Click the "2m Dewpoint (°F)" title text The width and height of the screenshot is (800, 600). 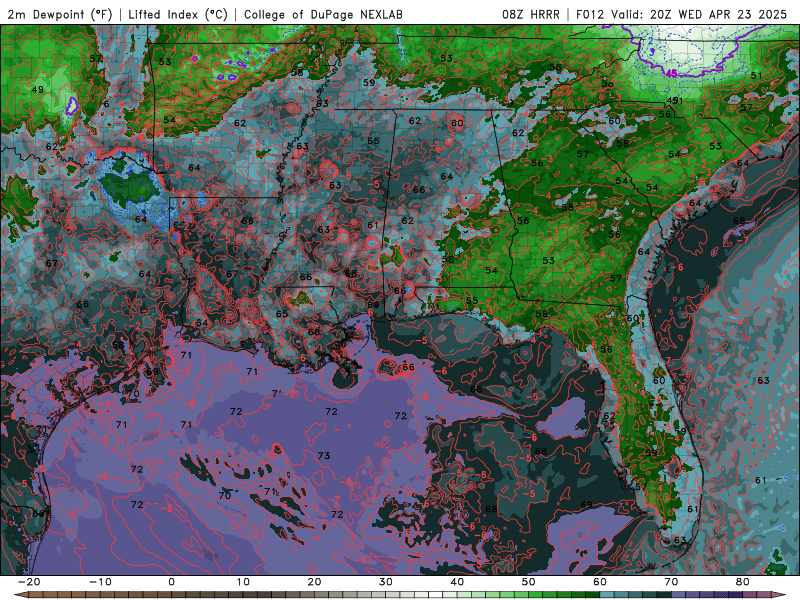[60, 14]
